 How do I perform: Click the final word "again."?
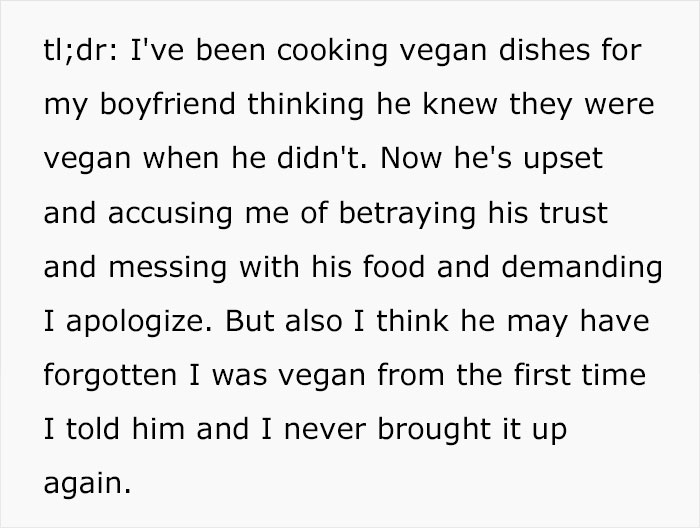pos(88,485)
